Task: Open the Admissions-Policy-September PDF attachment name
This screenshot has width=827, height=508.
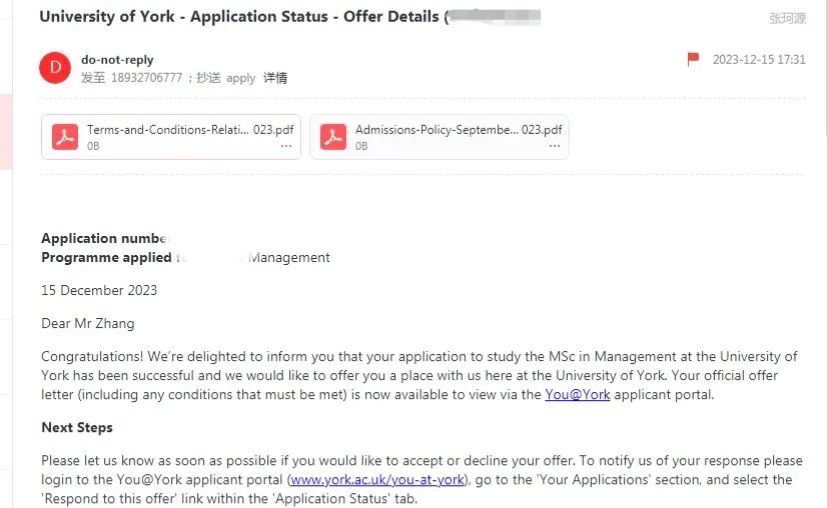Action: (x=458, y=129)
